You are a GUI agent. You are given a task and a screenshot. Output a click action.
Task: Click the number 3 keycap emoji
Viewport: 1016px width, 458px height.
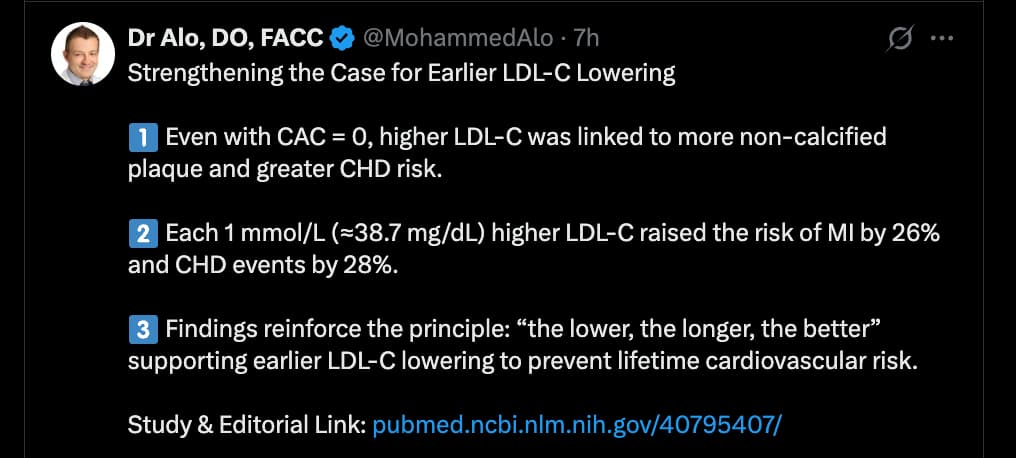pyautogui.click(x=142, y=330)
